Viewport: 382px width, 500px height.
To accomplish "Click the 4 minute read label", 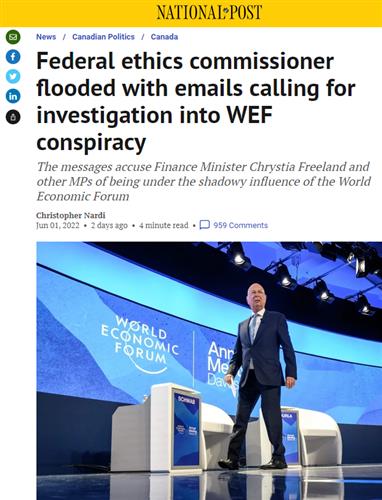I will (x=164, y=225).
